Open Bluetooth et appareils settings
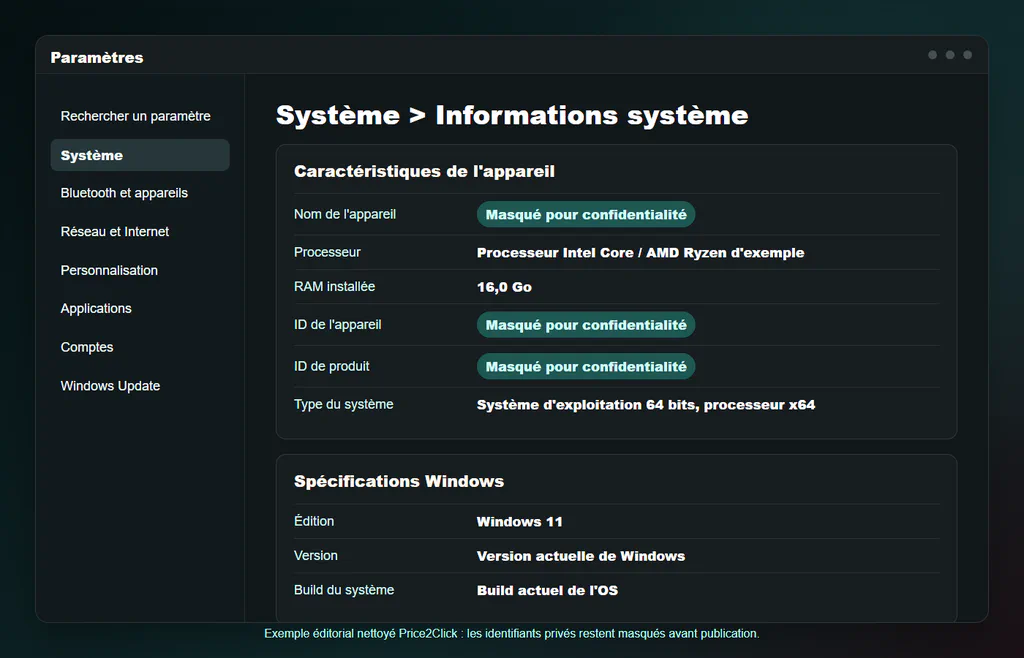This screenshot has width=1024, height=658. click(x=140, y=193)
